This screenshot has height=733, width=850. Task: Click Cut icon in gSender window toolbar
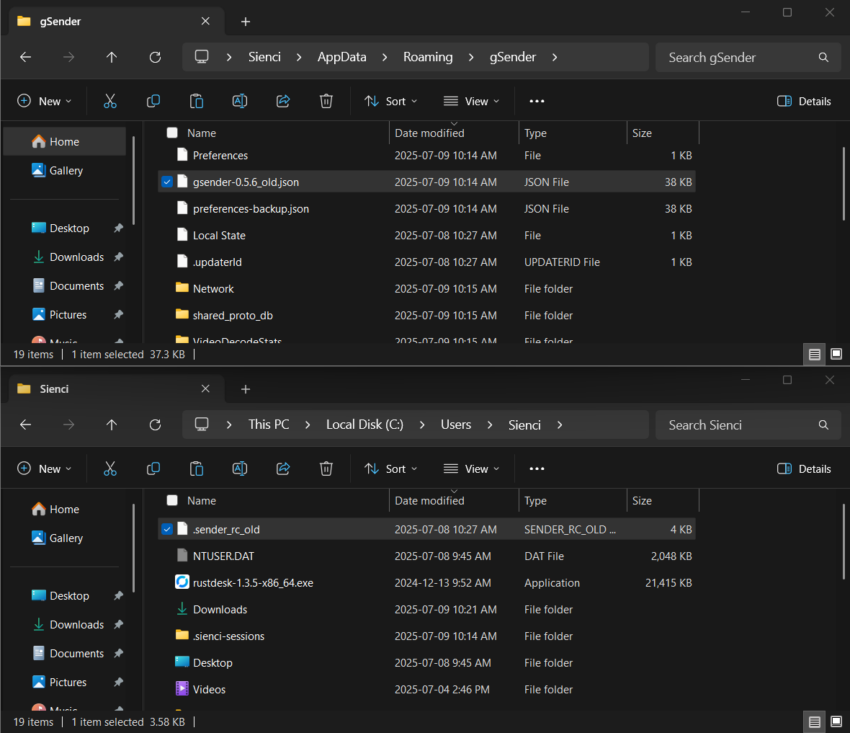click(110, 101)
